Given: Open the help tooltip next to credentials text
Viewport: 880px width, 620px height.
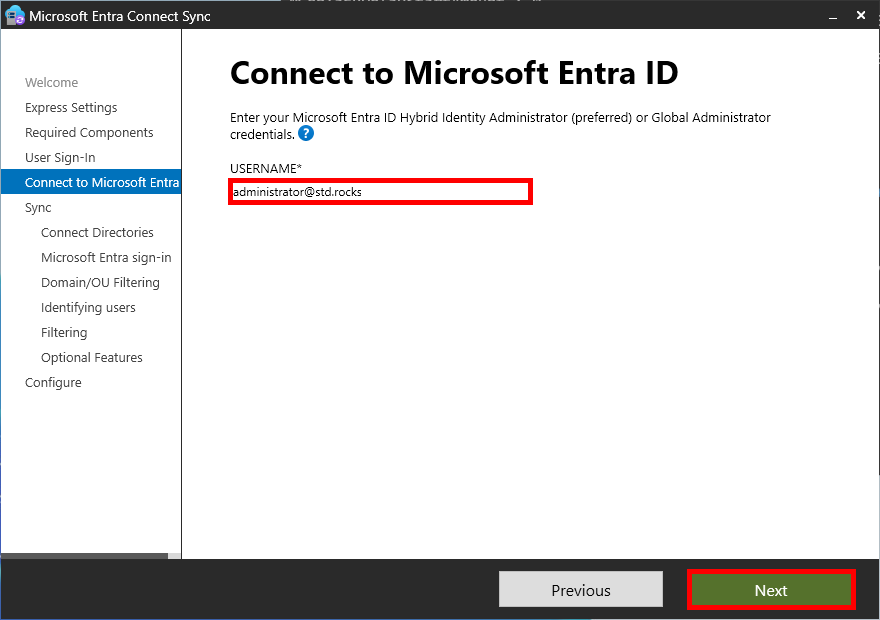Looking at the screenshot, I should [306, 133].
